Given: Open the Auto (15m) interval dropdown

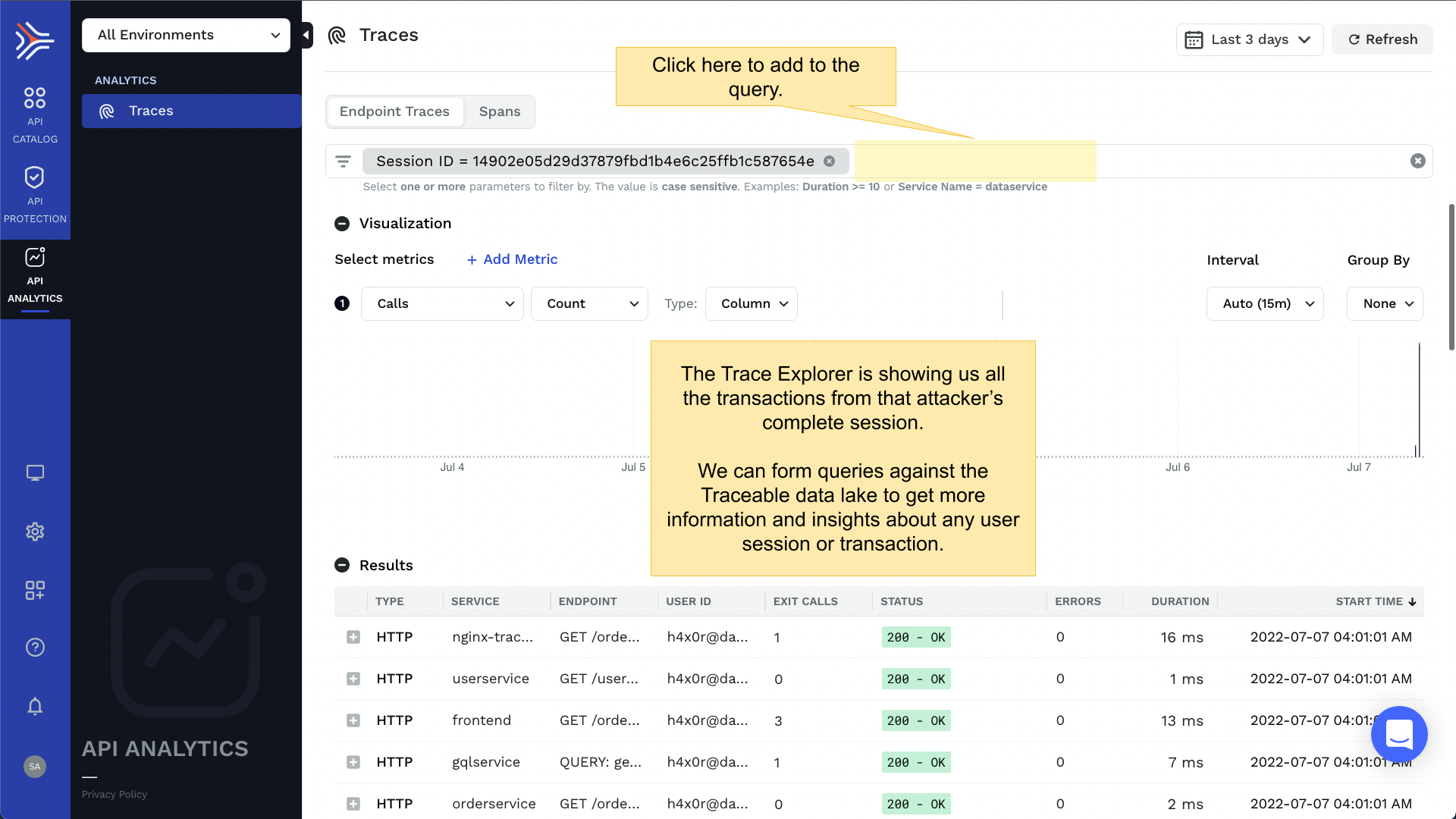Looking at the screenshot, I should pos(1265,303).
